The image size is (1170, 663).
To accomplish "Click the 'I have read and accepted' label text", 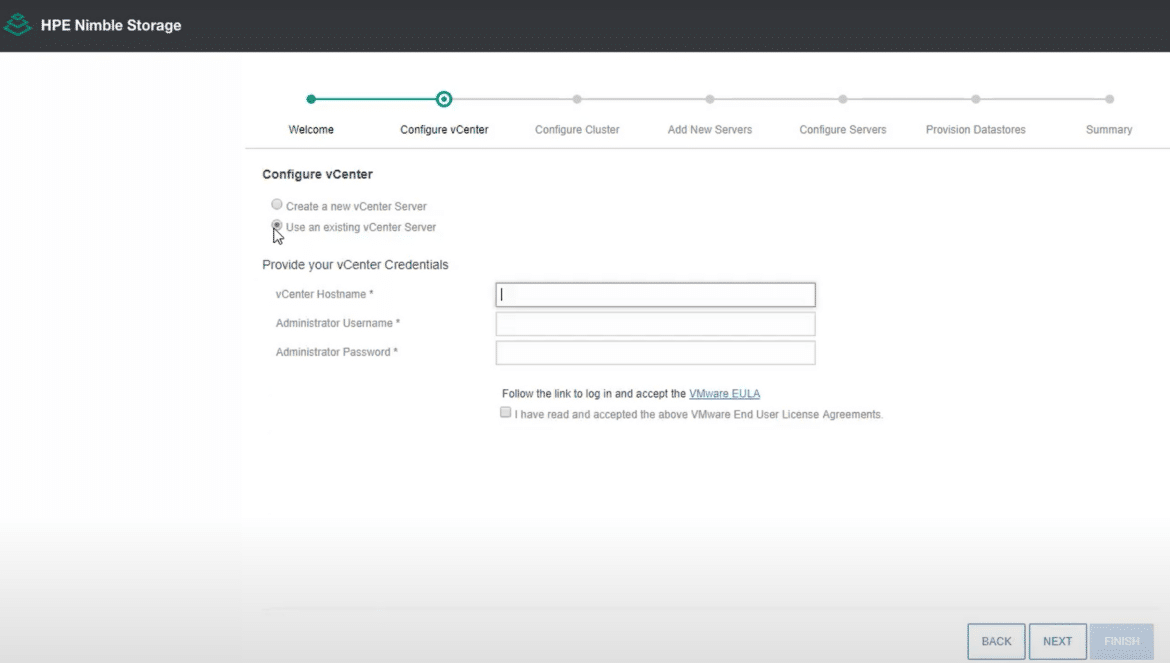I will point(698,415).
